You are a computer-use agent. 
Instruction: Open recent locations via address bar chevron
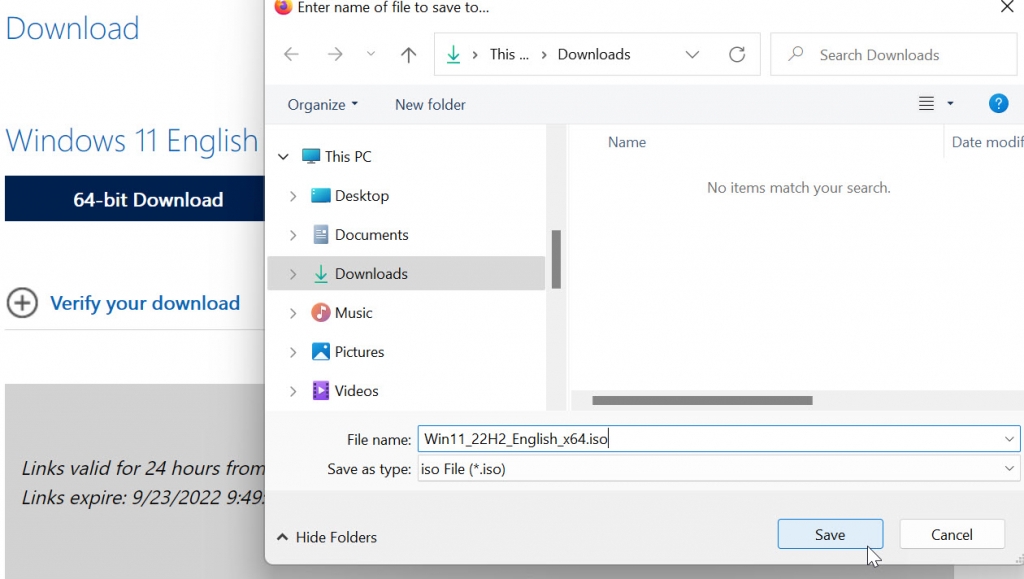(x=693, y=54)
